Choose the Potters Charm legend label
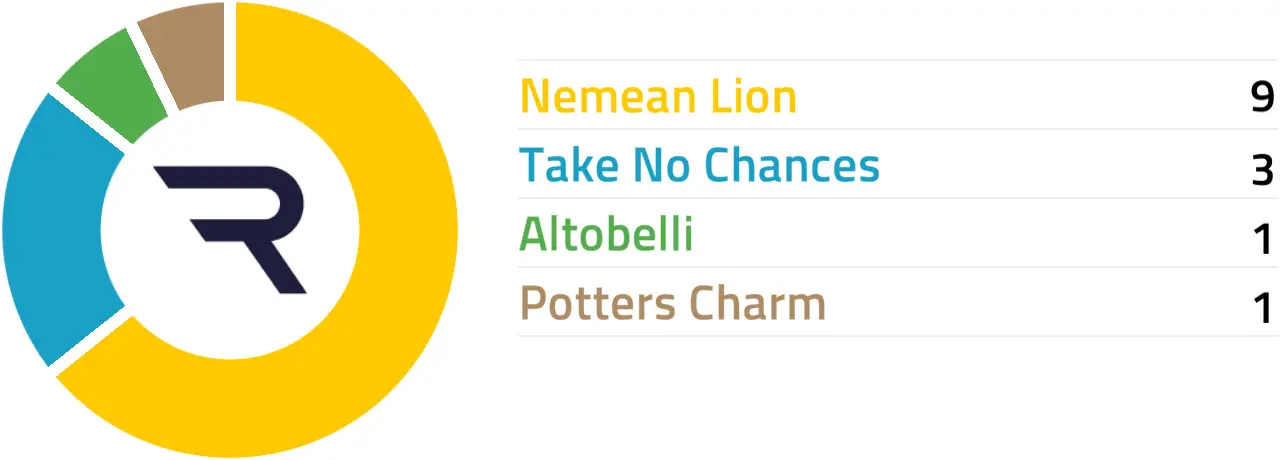This screenshot has height=460, width=1280. pos(673,304)
